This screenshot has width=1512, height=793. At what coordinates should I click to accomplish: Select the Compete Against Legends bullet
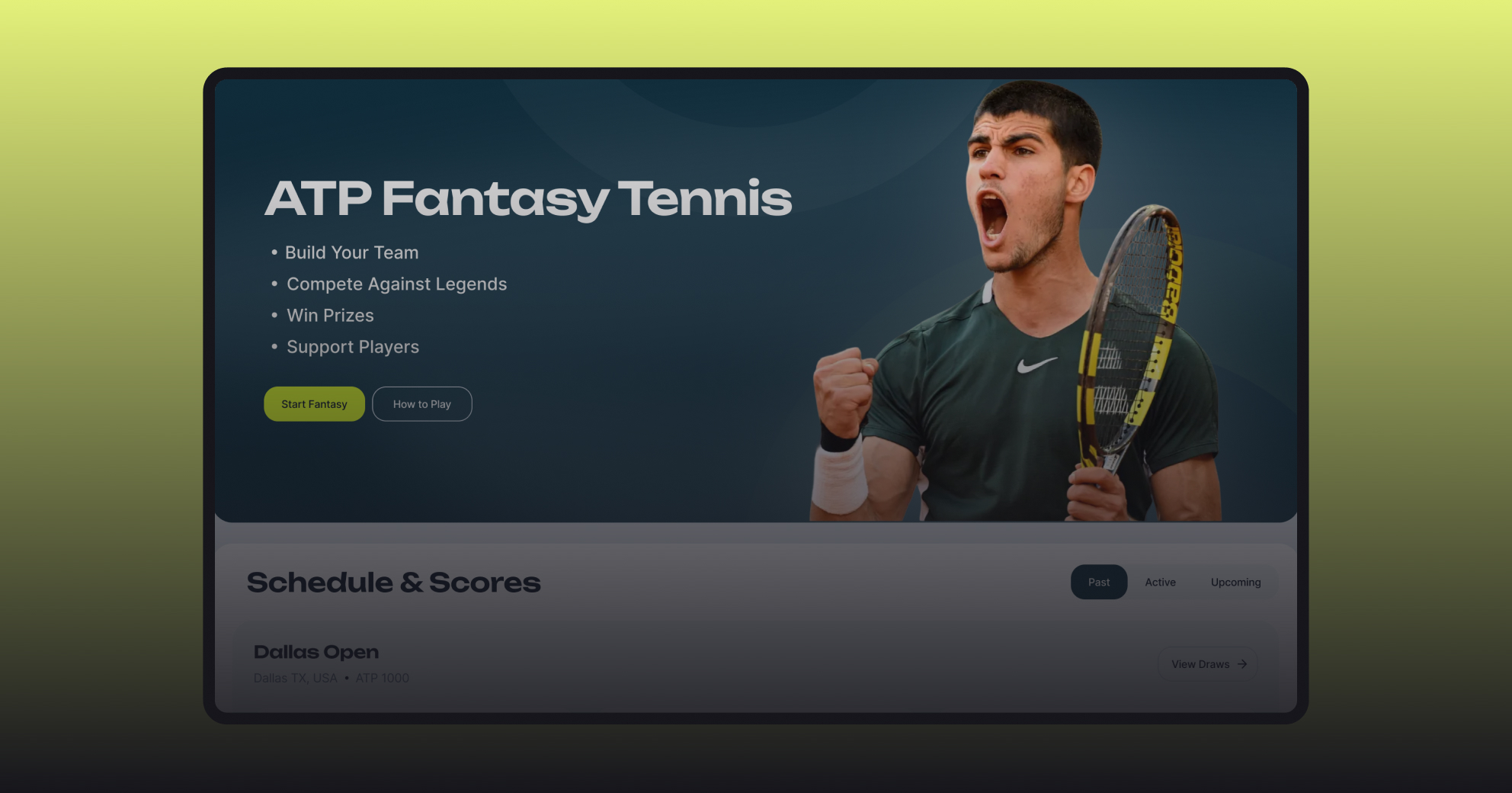click(x=396, y=284)
